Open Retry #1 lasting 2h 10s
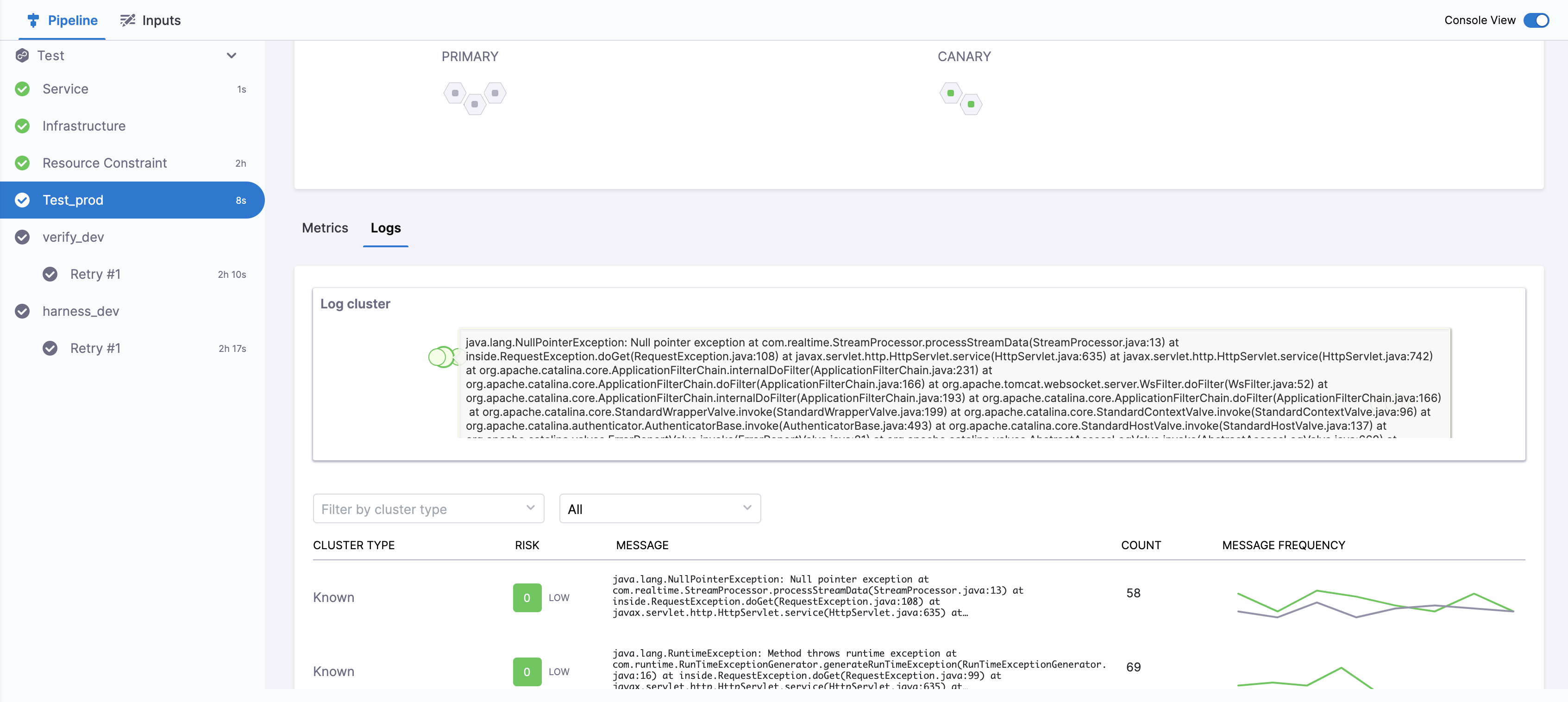The height and width of the screenshot is (702, 1568). coord(132,275)
